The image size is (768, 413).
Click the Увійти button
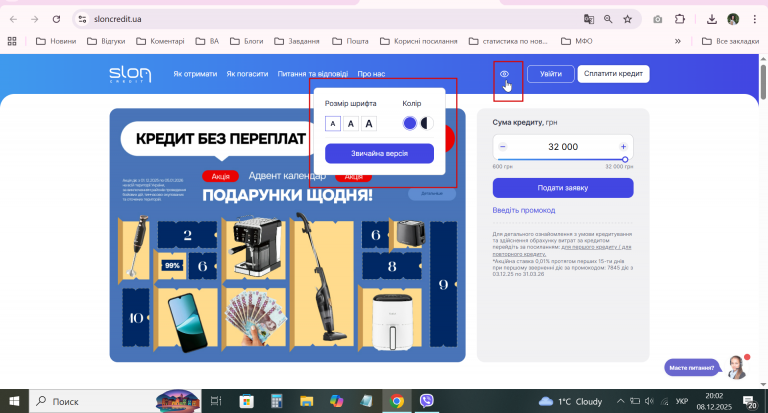pos(551,74)
